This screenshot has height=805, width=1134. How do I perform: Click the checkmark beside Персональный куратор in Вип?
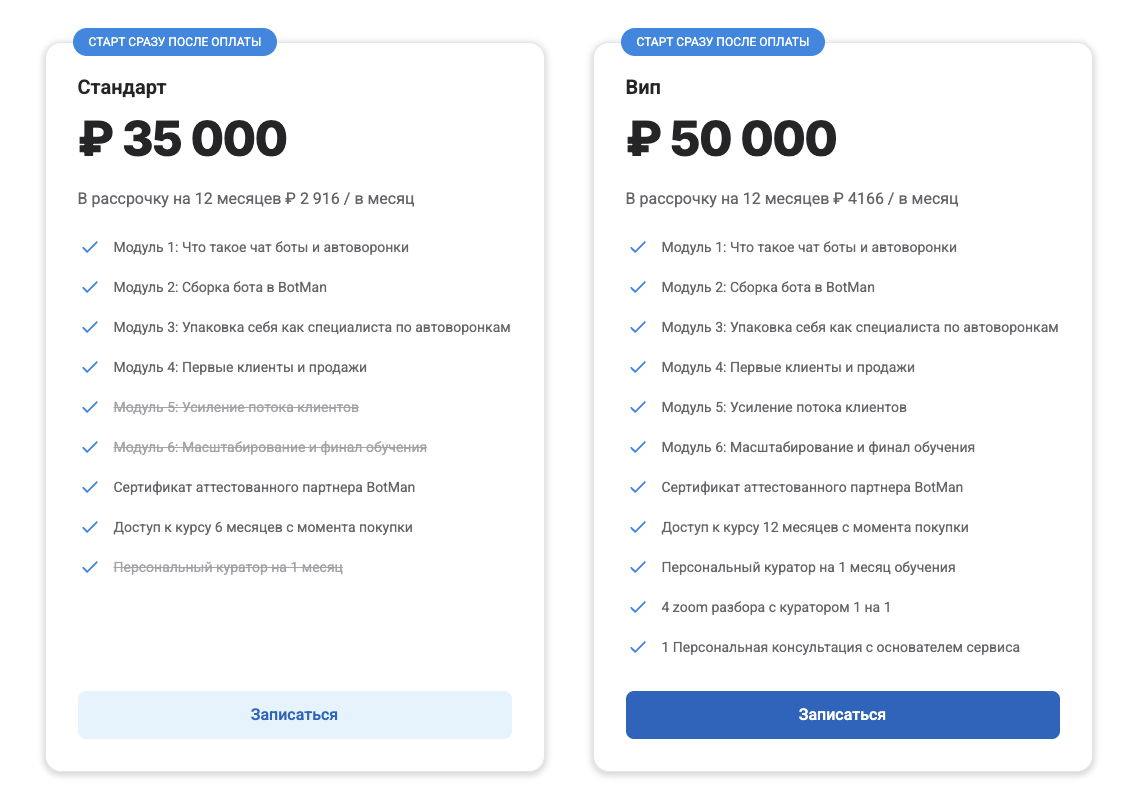point(638,566)
